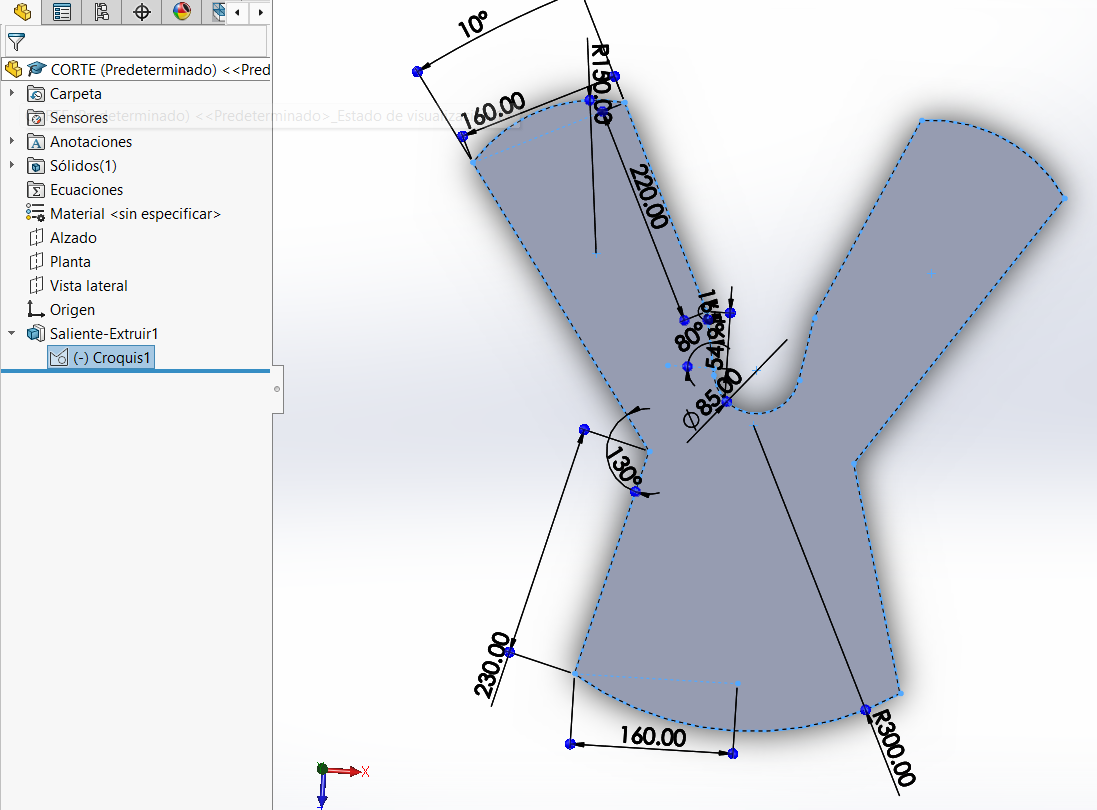The width and height of the screenshot is (1097, 810).
Task: Select the 10° angle dimension
Action: 473,24
